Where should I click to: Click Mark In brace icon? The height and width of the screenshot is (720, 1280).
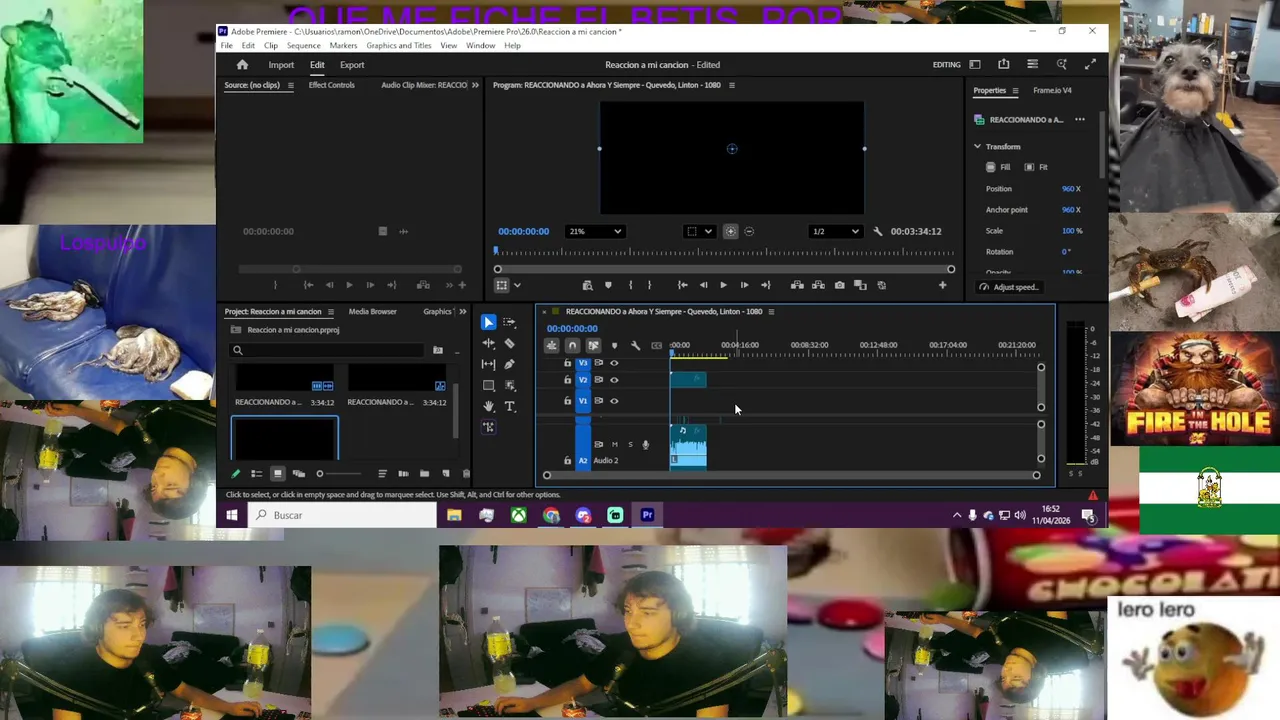pyautogui.click(x=630, y=285)
